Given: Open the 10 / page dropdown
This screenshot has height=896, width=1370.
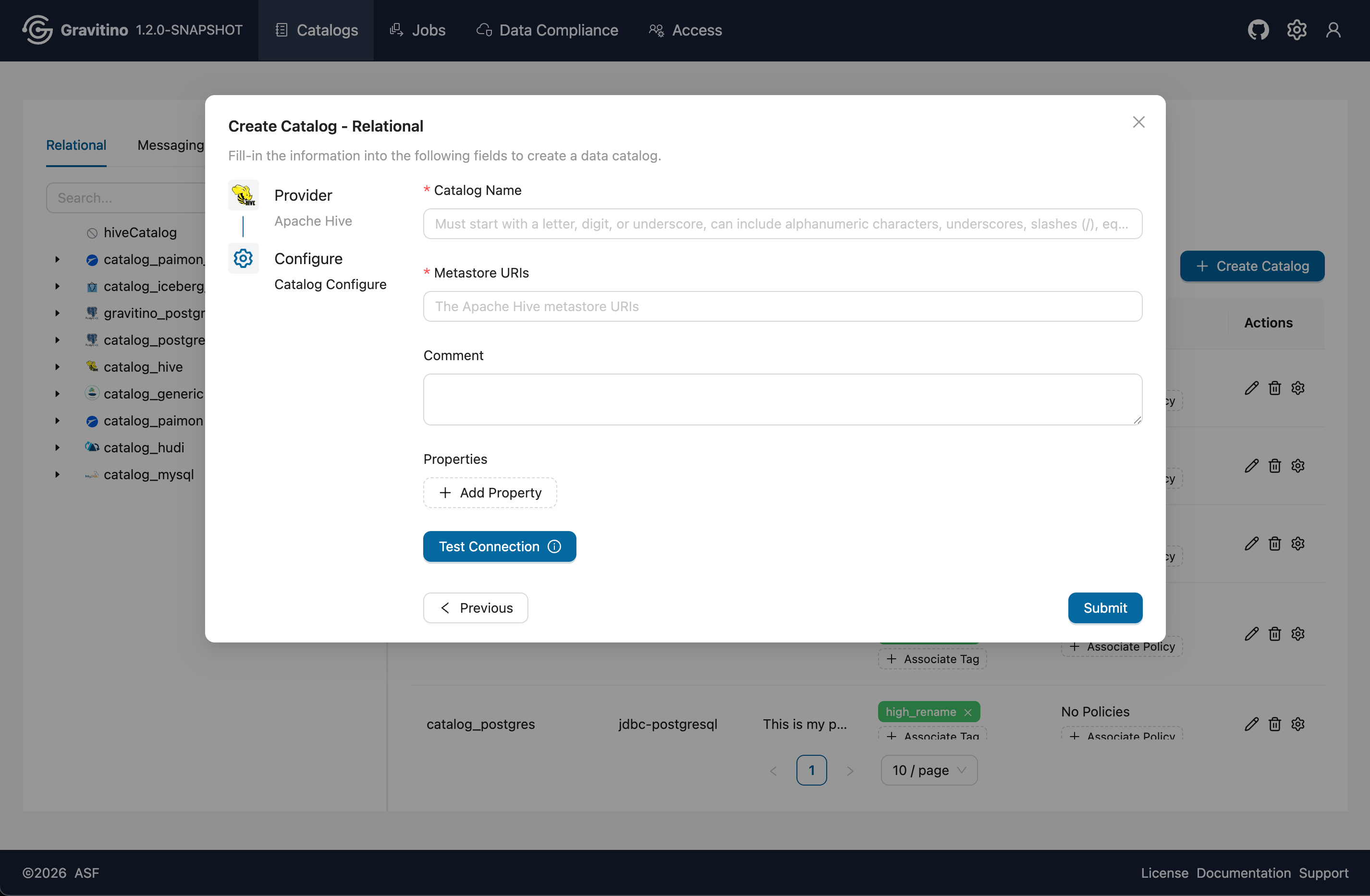Looking at the screenshot, I should pos(929,770).
